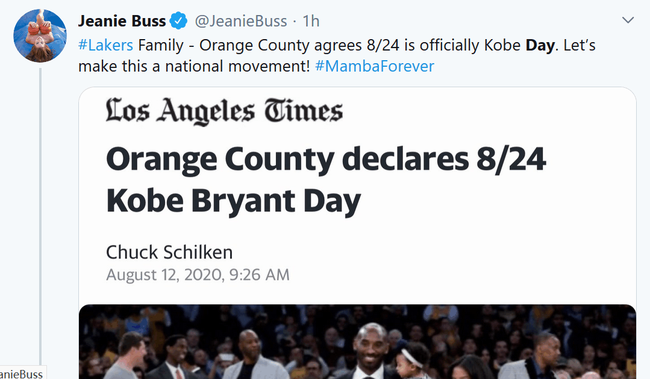Click the August 12, 2020 article date
This screenshot has height=379, width=650.
click(x=198, y=275)
